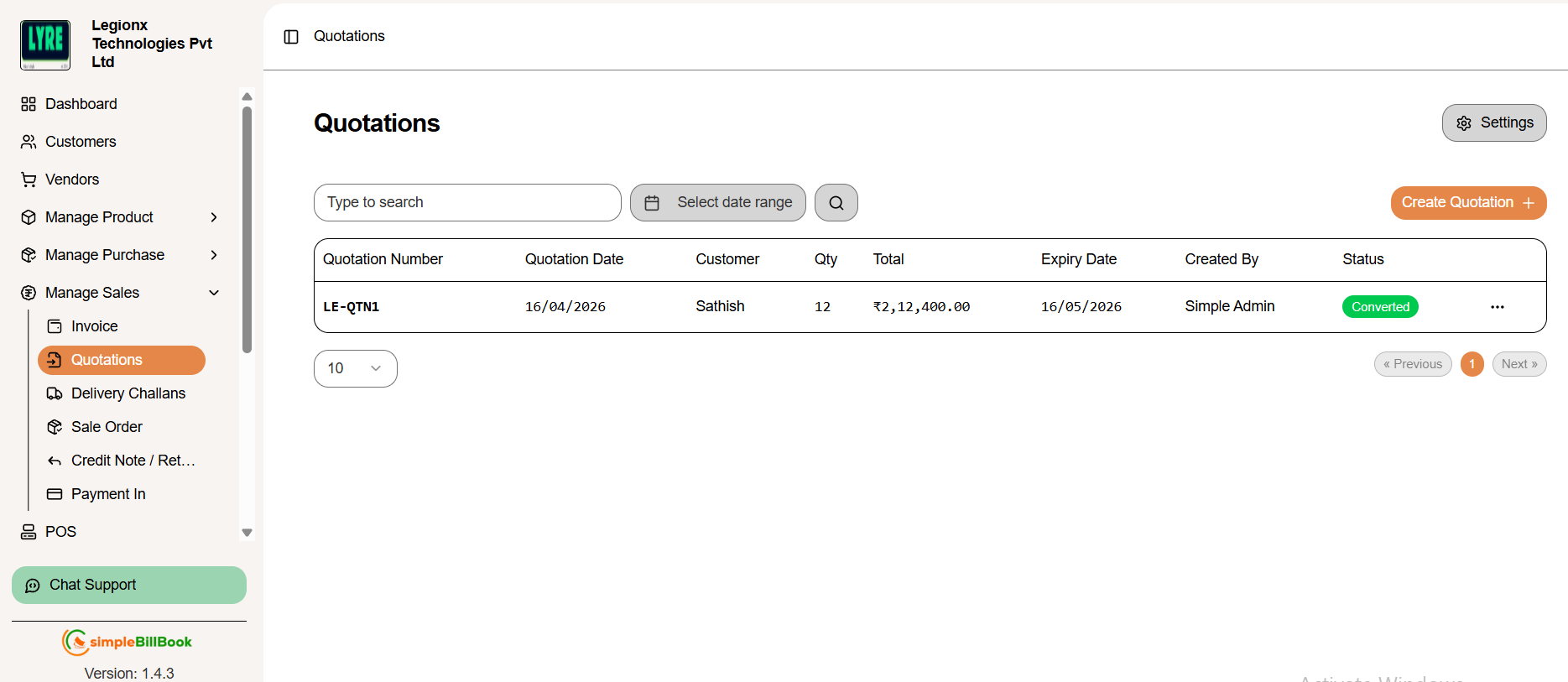1568x682 pixels.
Task: Open Delivery Challans page
Action: 128,393
